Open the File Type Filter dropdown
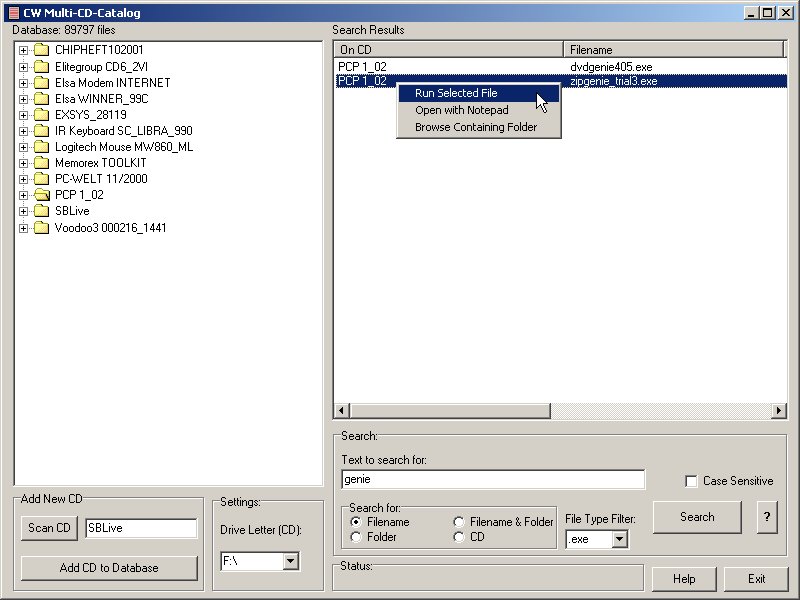Image resolution: width=800 pixels, height=600 pixels. [619, 539]
